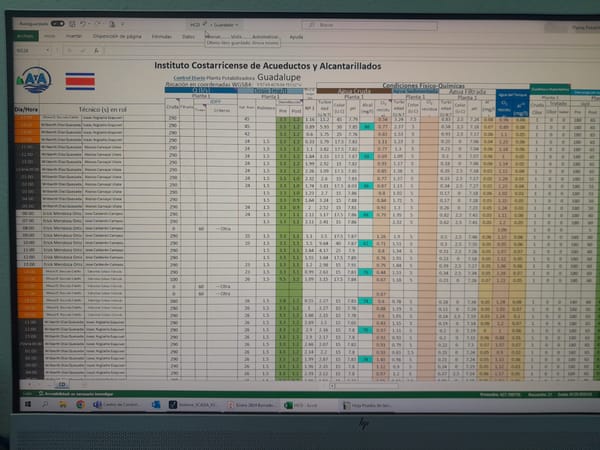Click the Undo arrow icon
Screen dimensions: 600x450
pyautogui.click(x=83, y=24)
